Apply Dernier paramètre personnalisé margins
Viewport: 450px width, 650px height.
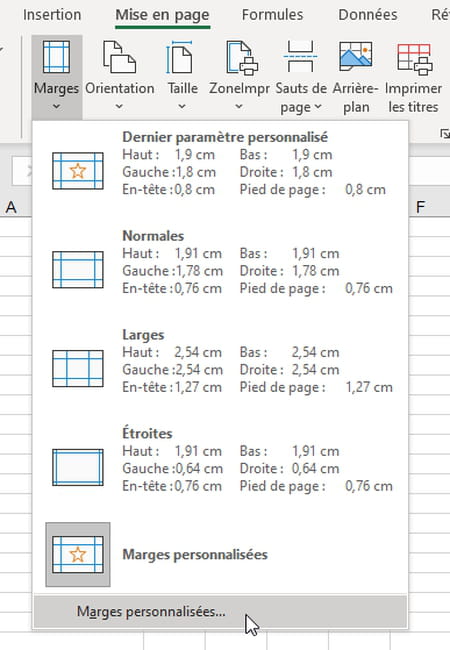point(220,164)
